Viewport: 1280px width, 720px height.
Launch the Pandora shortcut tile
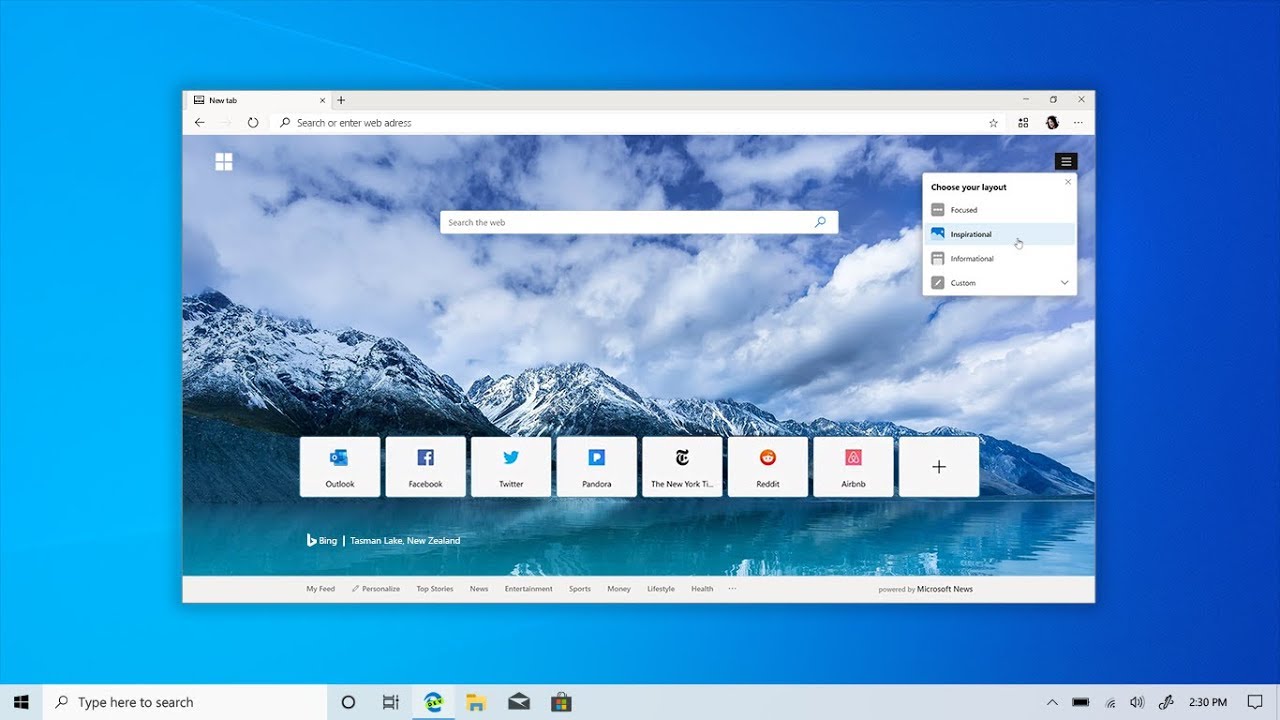[596, 466]
